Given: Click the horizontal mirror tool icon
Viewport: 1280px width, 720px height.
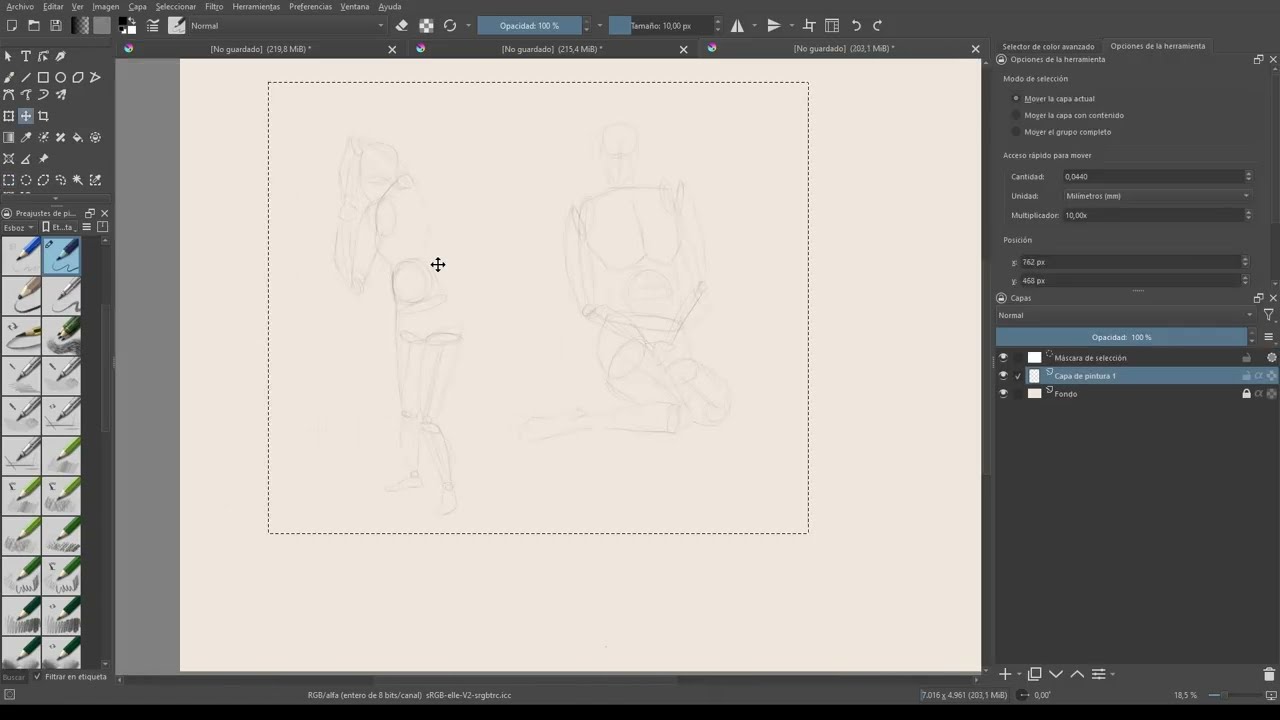Looking at the screenshot, I should (x=737, y=25).
